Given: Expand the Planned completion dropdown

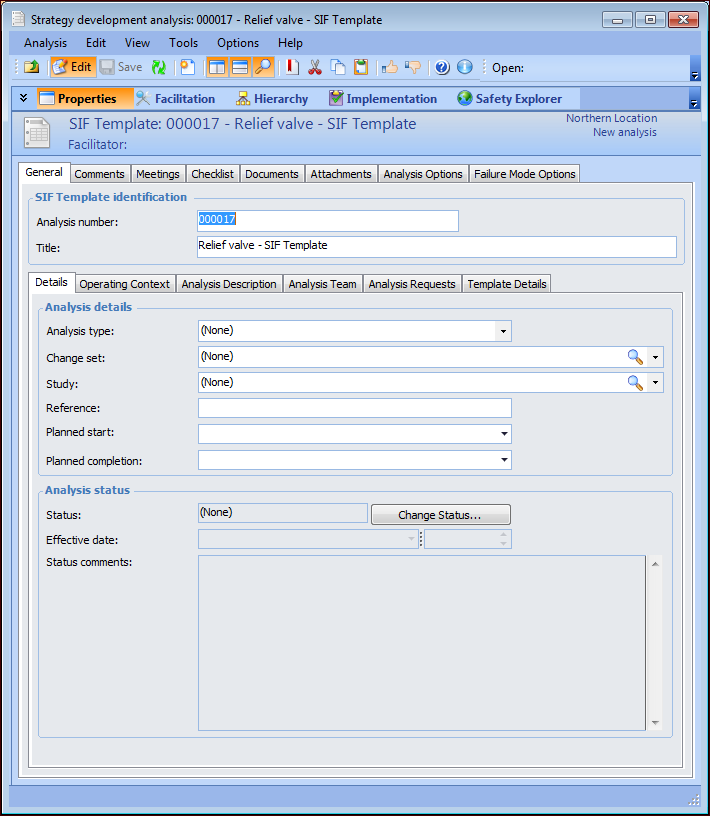Looking at the screenshot, I should point(503,460).
